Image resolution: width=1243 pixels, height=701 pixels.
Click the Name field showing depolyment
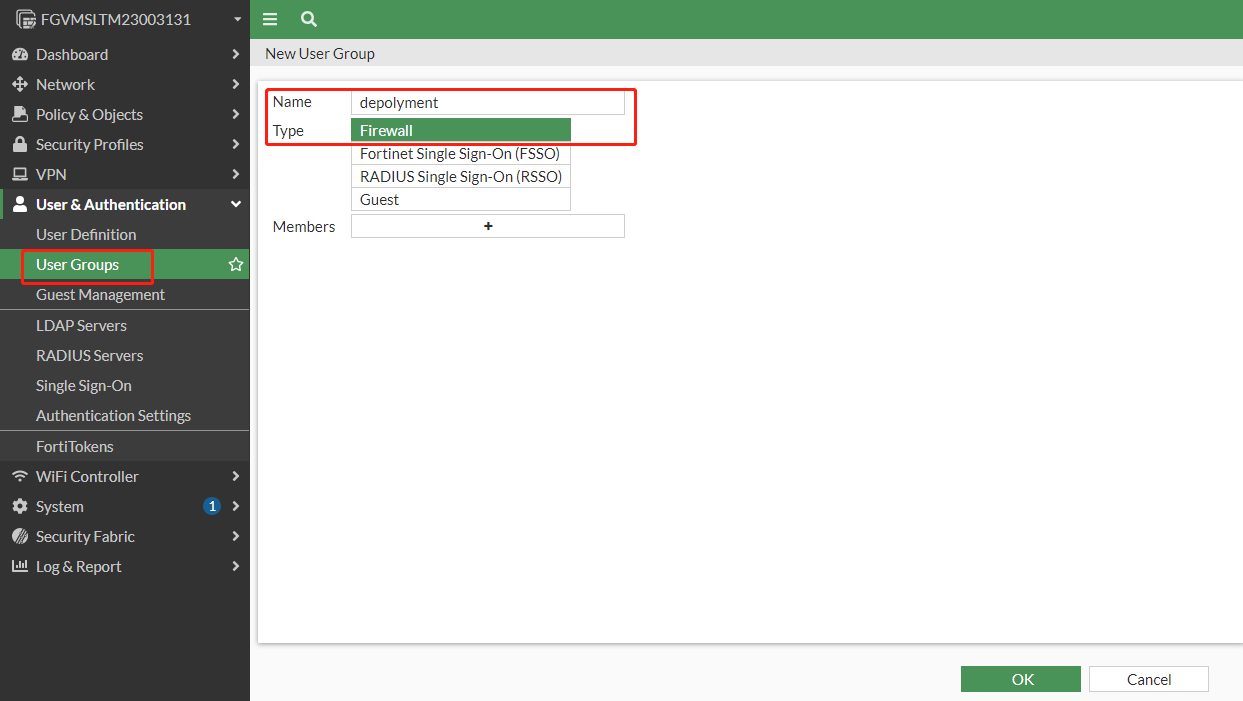coord(488,102)
